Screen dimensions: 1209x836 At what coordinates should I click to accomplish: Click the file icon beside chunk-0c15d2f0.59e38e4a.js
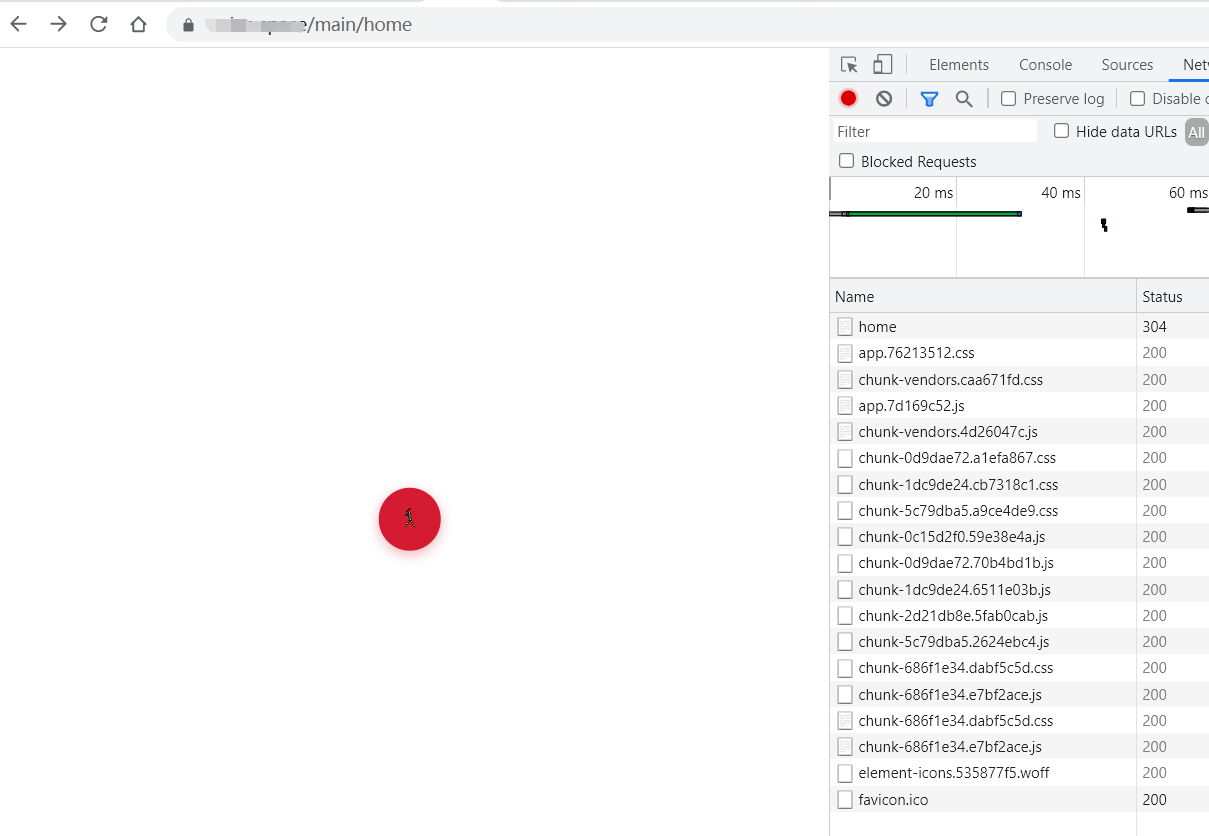(x=845, y=537)
